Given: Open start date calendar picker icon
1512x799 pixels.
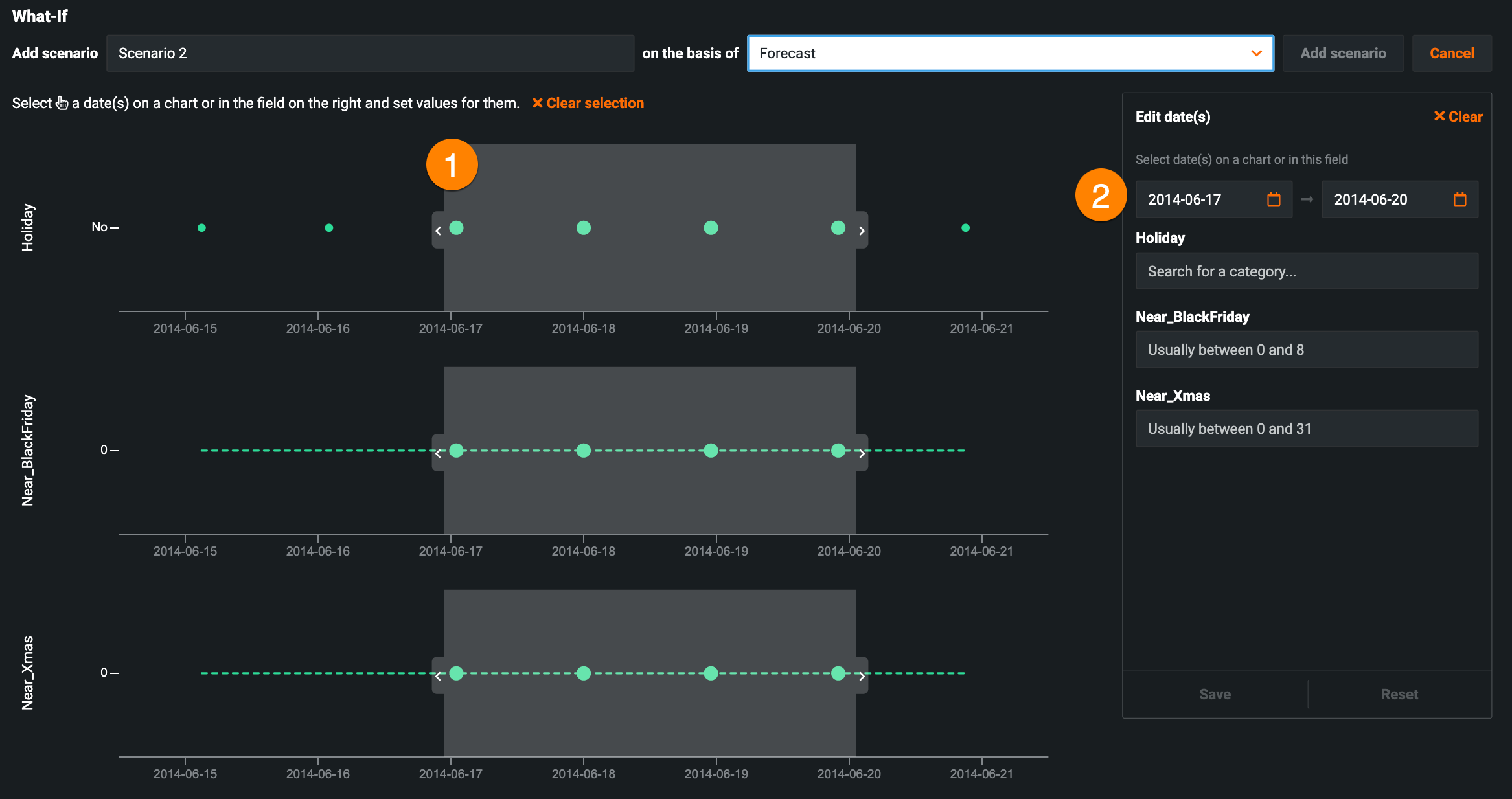Looking at the screenshot, I should (1274, 199).
